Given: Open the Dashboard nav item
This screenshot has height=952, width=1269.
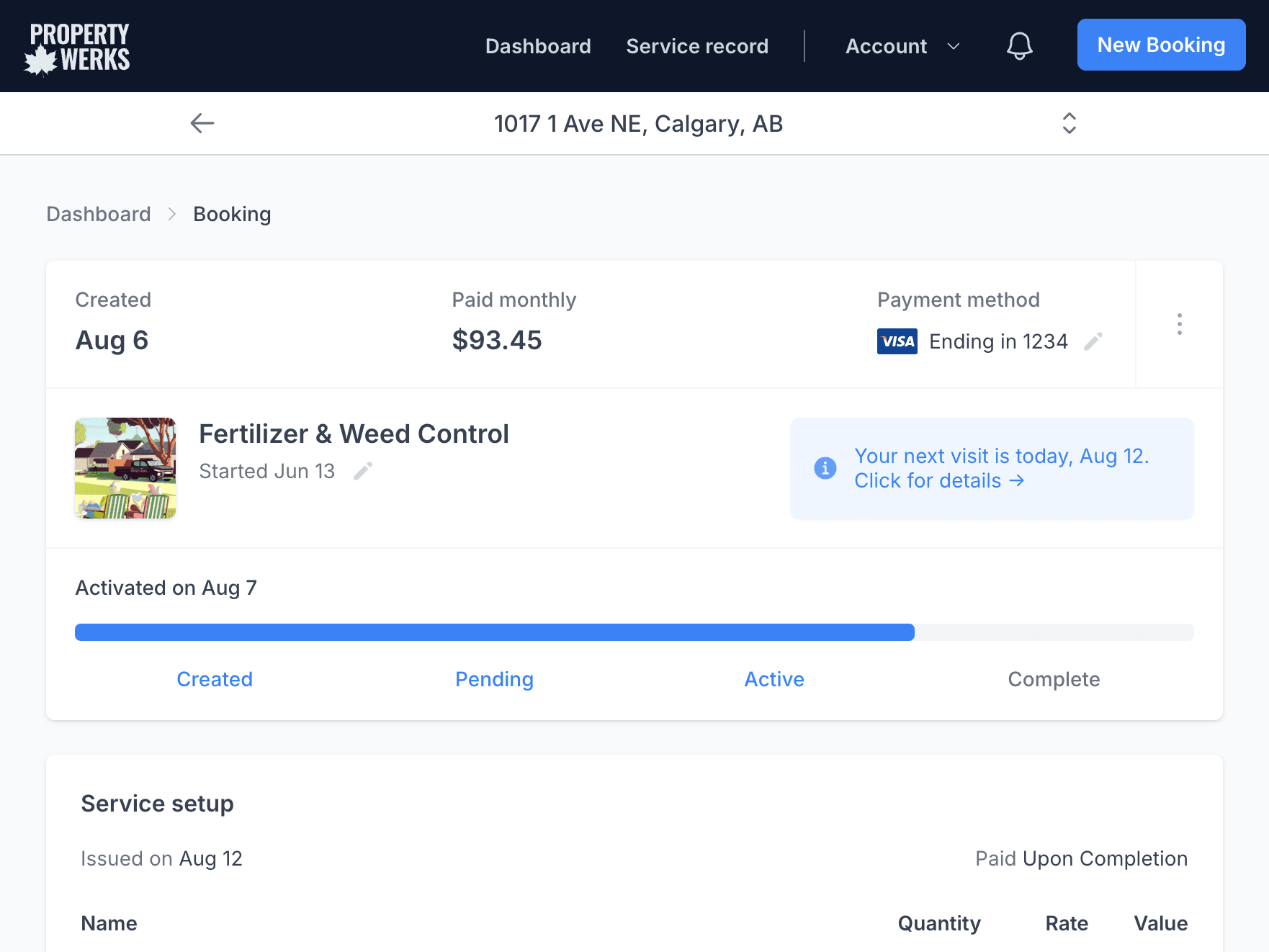Looking at the screenshot, I should [x=538, y=46].
